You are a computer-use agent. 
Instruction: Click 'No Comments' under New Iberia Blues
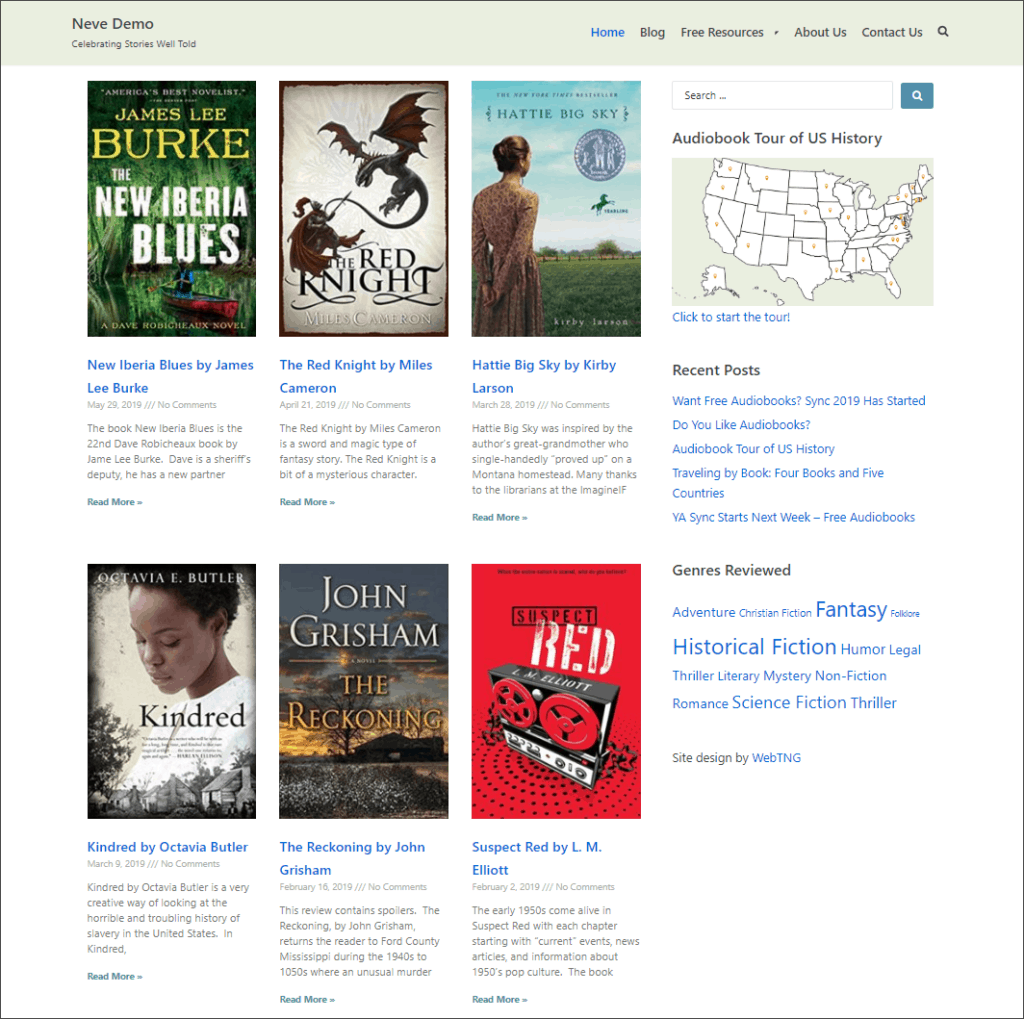[187, 405]
